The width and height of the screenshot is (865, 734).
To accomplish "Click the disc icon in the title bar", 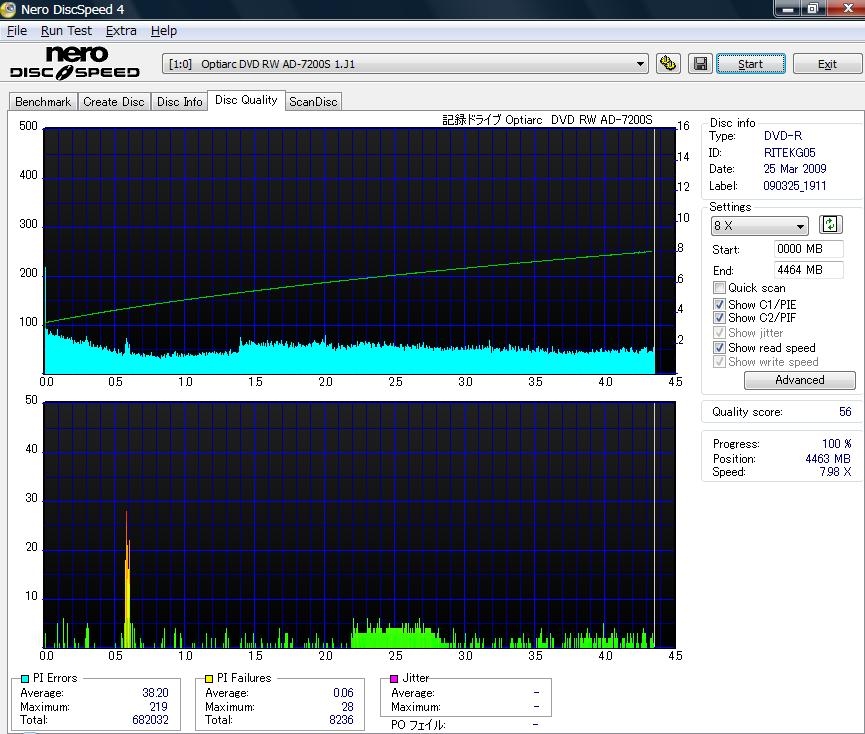I will [x=10, y=9].
